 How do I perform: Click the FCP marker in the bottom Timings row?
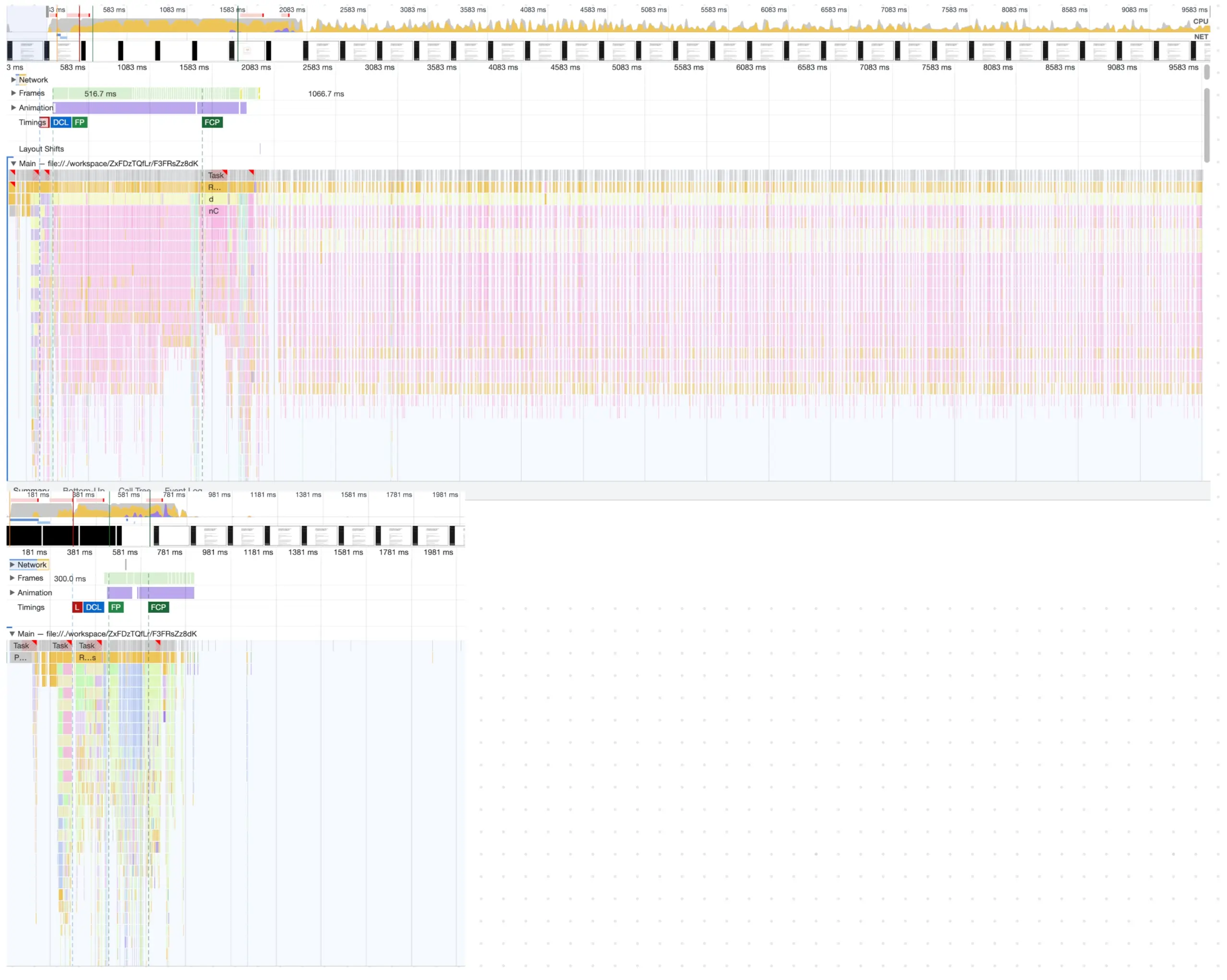[158, 607]
